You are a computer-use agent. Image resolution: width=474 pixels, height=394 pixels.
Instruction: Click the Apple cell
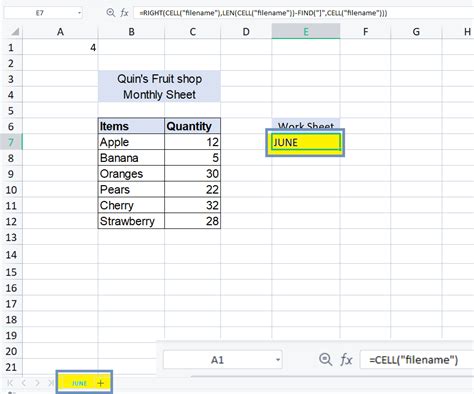point(131,142)
